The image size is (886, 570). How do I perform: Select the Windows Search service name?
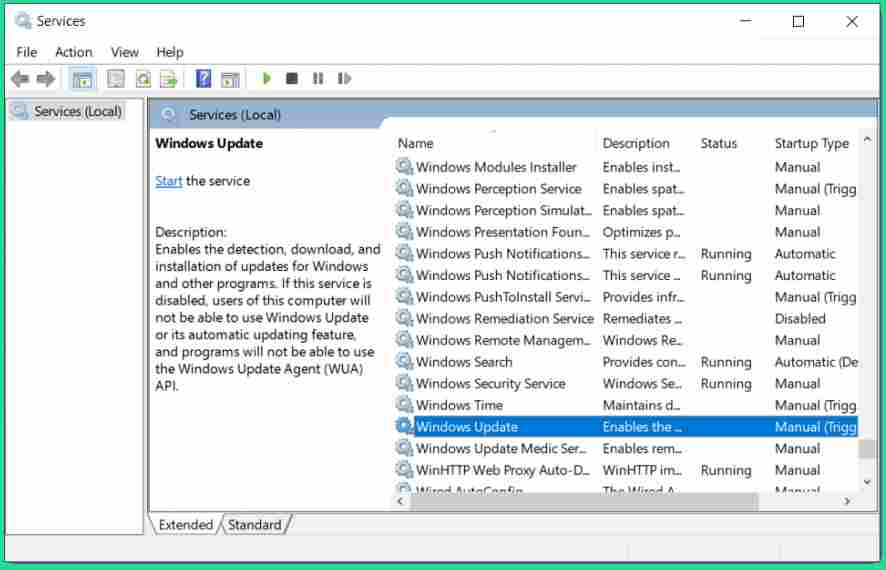pos(464,362)
